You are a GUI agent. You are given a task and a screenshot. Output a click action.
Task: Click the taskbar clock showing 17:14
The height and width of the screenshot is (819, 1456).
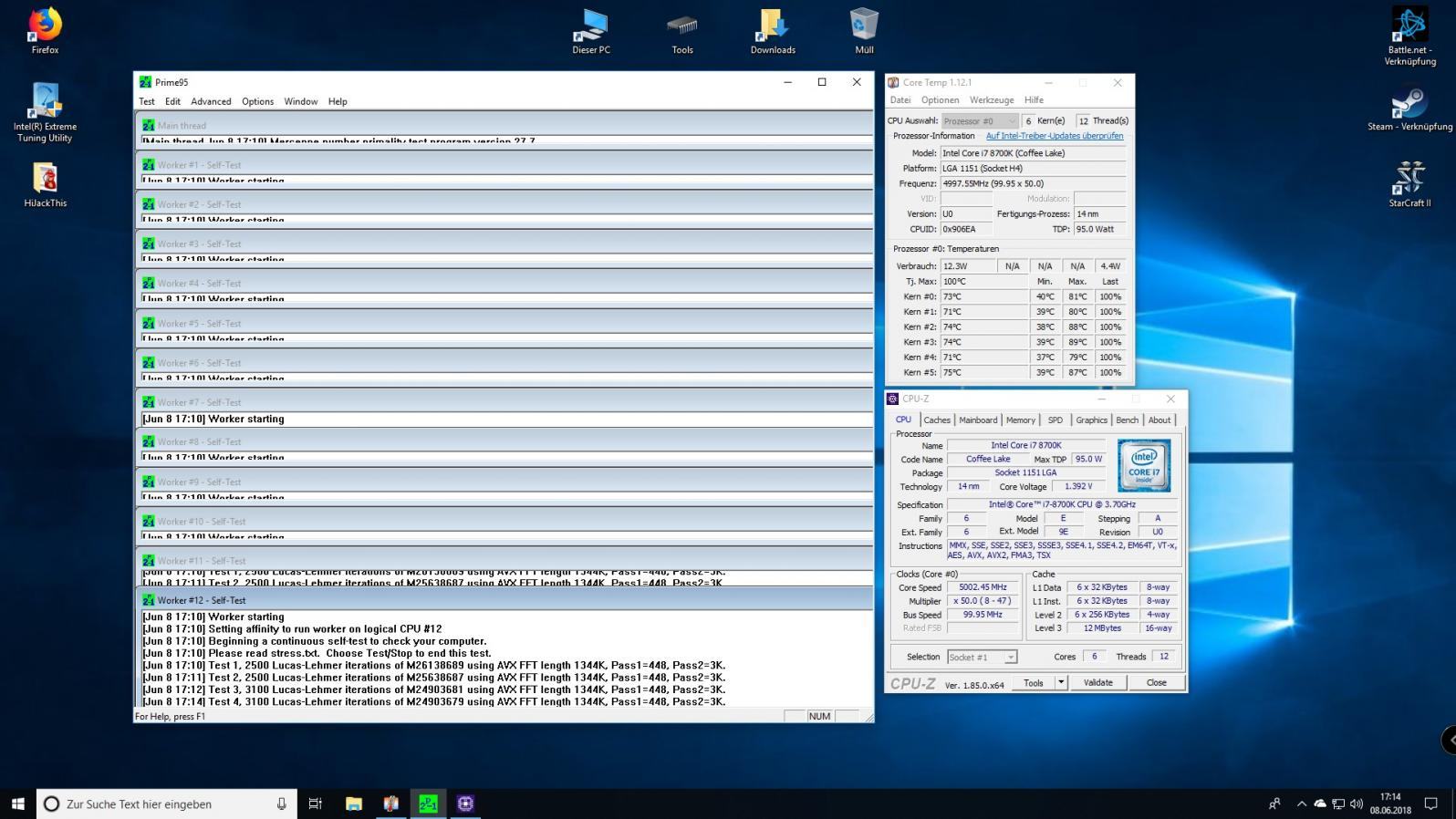[x=1389, y=803]
